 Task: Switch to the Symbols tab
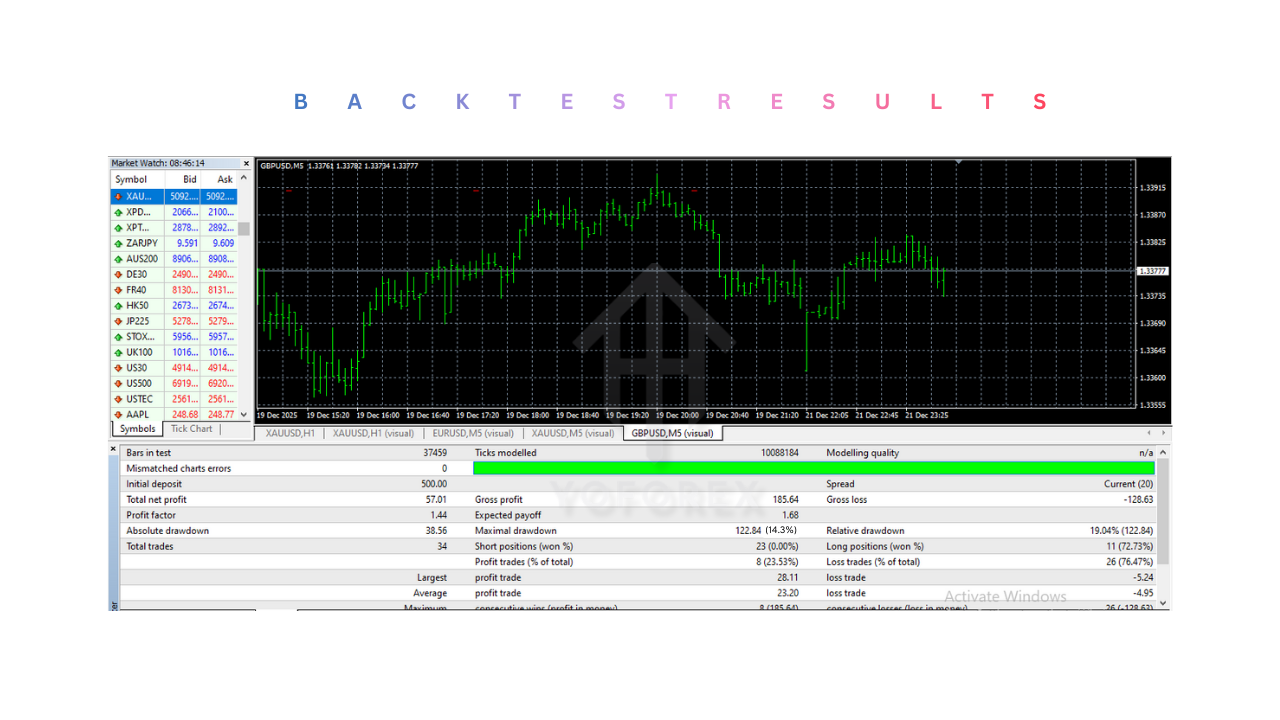[x=136, y=428]
